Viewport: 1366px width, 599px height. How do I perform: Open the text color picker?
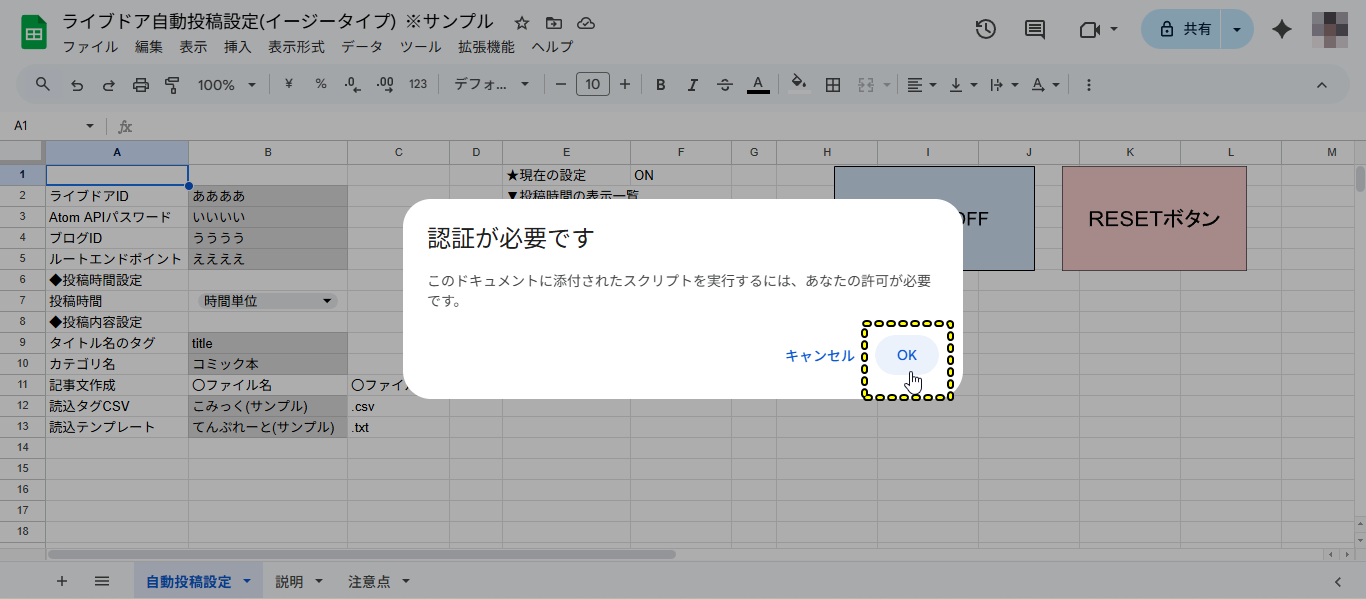point(758,85)
